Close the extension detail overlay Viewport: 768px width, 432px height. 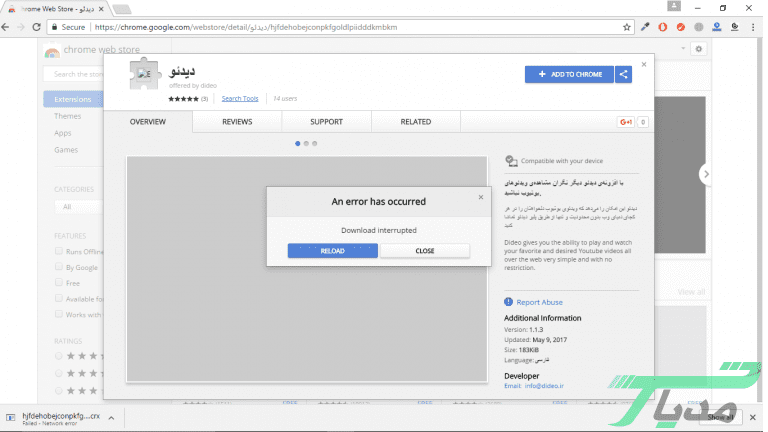[644, 64]
